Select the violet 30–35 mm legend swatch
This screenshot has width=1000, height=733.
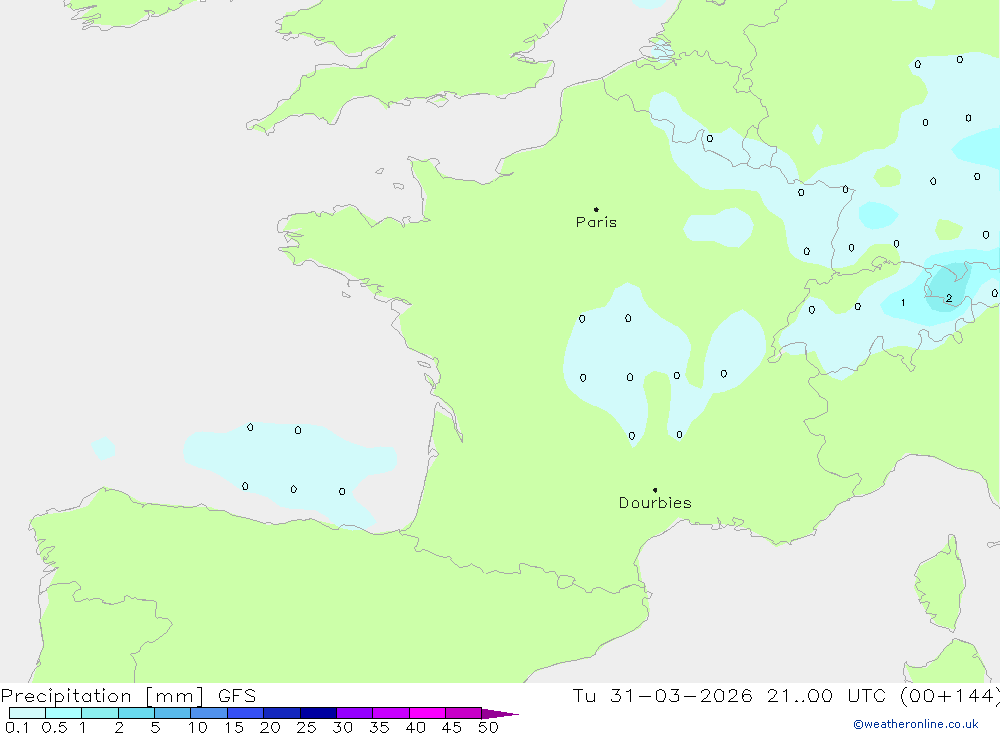click(354, 714)
